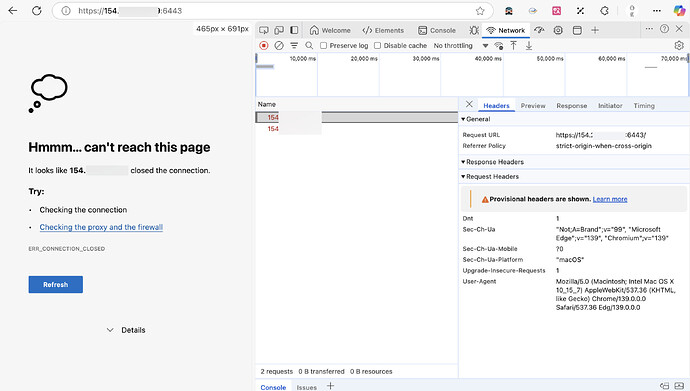Select the Network tab
This screenshot has height=391, width=690.
pos(506,30)
